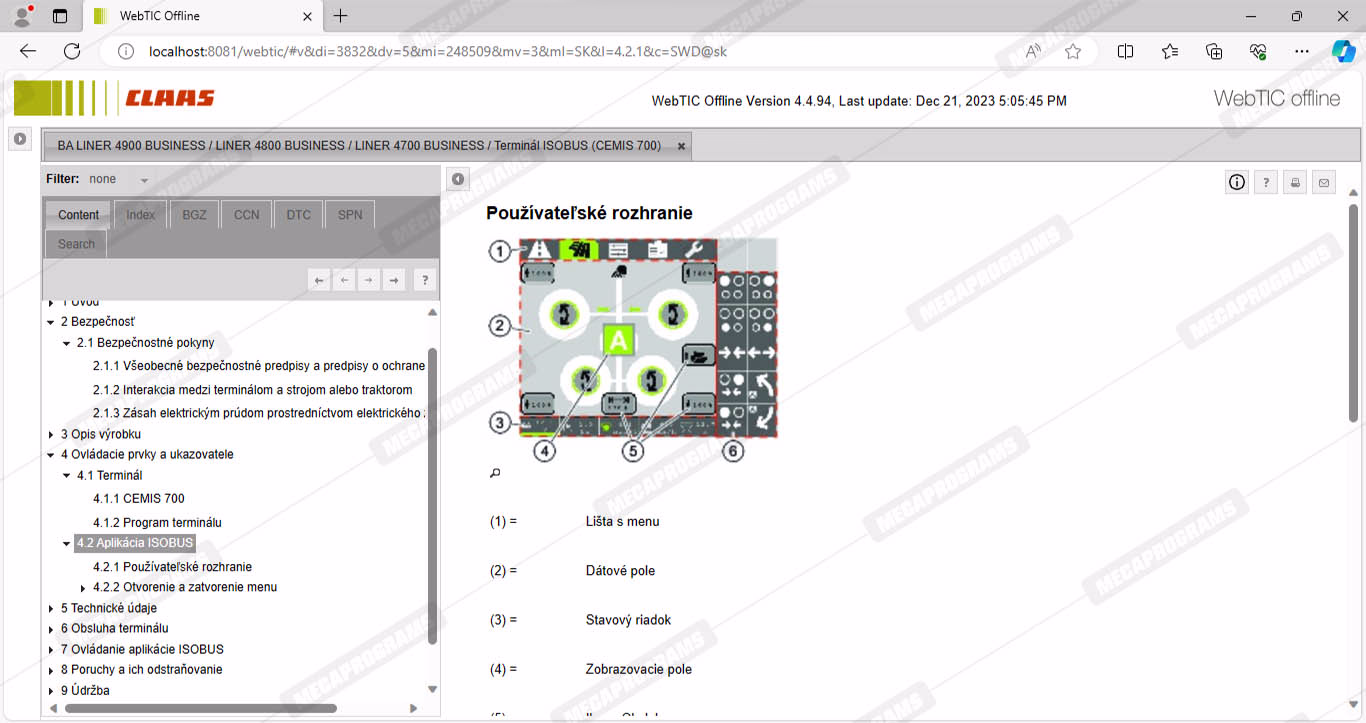
Task: Activate the Read aloud icon
Action: (x=1034, y=51)
